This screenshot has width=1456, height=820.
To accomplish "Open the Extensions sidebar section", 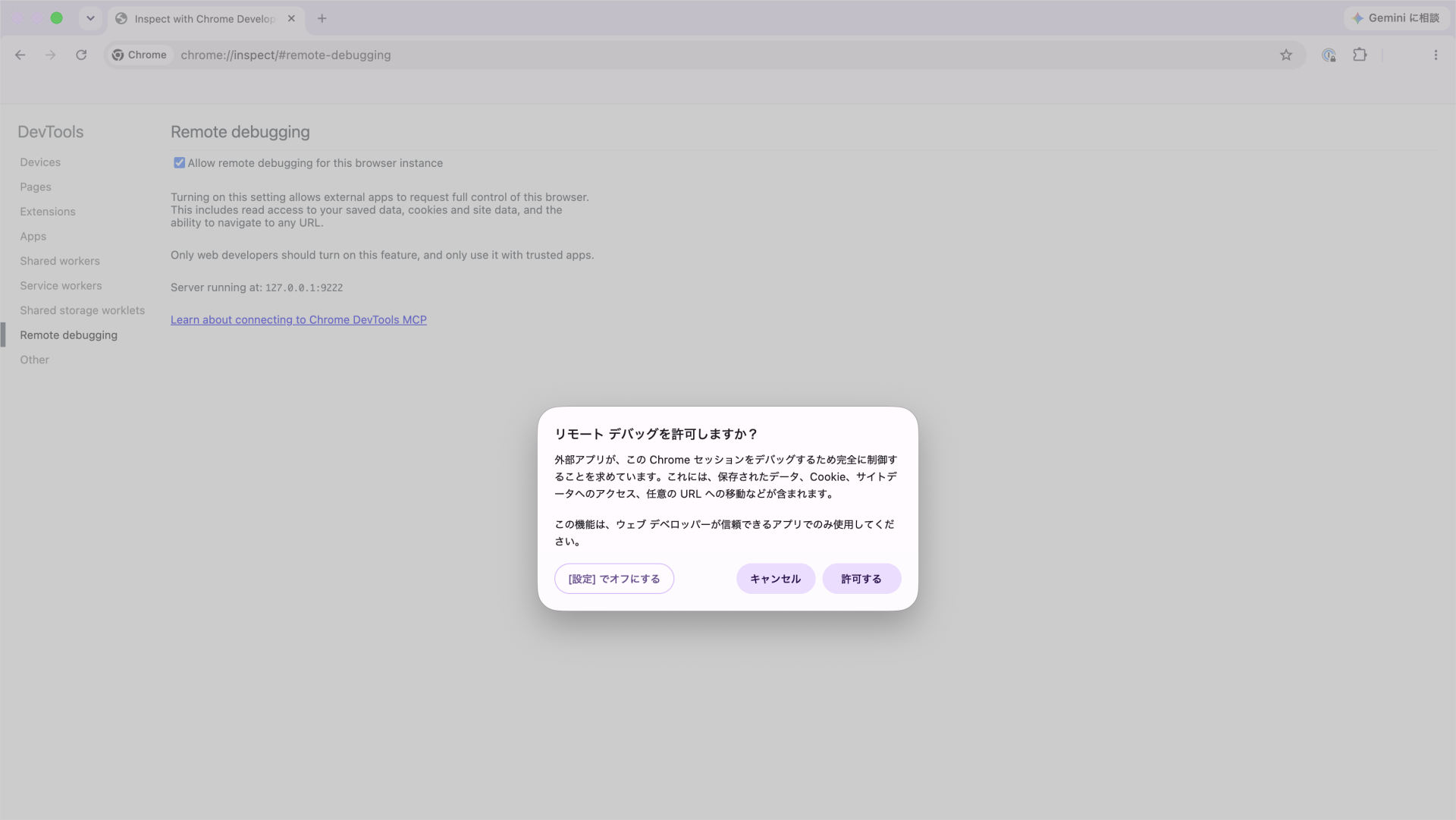I will (48, 212).
